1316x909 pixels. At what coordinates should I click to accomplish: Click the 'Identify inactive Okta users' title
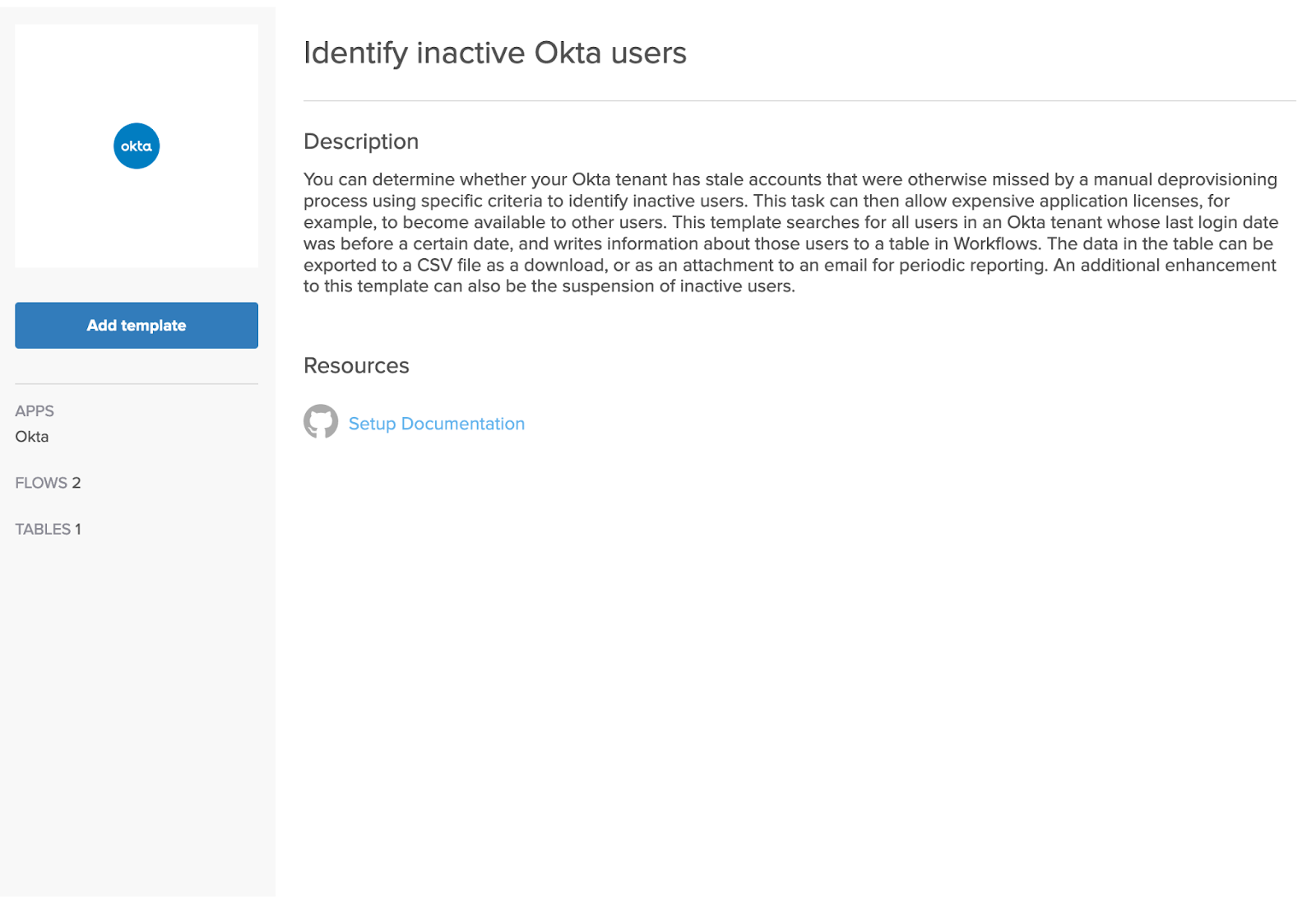(494, 53)
